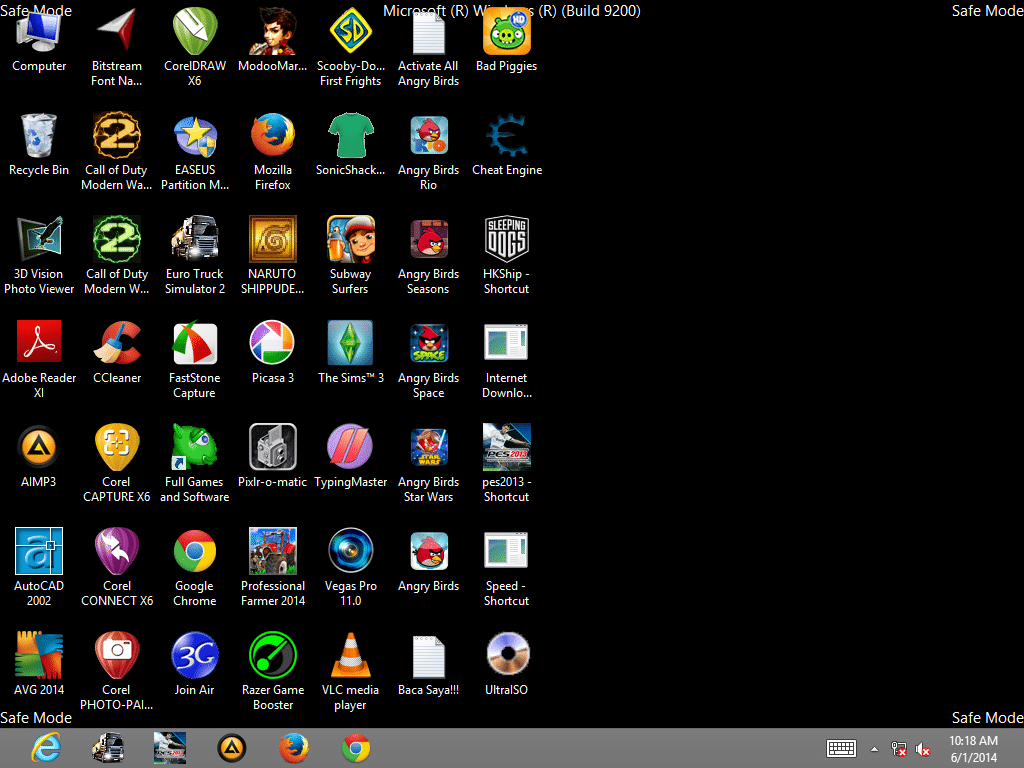Select Razer Game Booster icon
1024x768 pixels.
coord(272,655)
